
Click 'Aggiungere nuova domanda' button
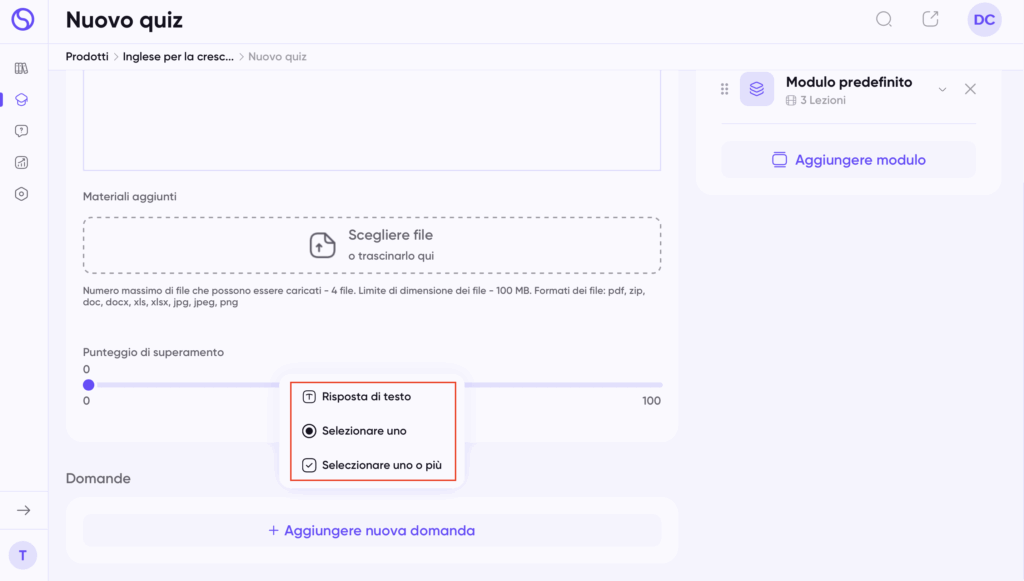372,531
